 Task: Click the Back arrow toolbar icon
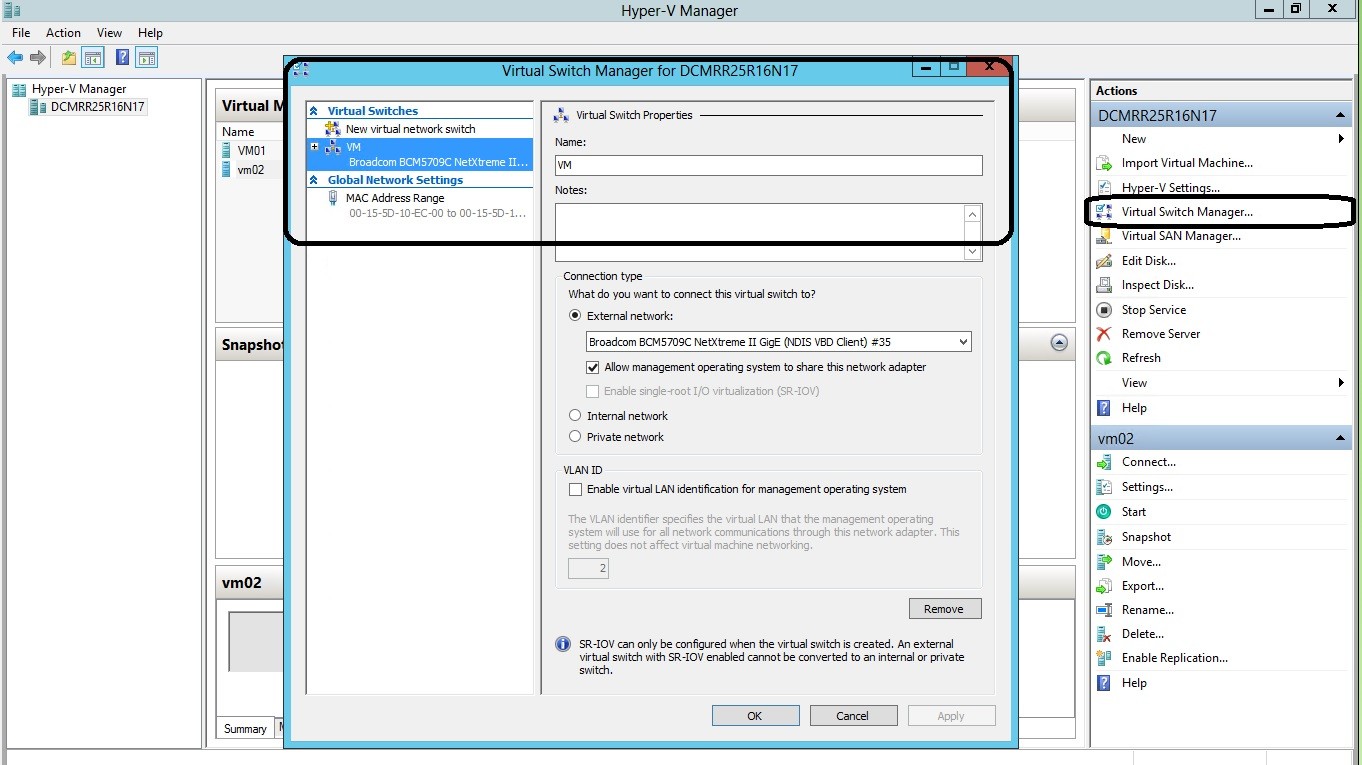(x=15, y=58)
